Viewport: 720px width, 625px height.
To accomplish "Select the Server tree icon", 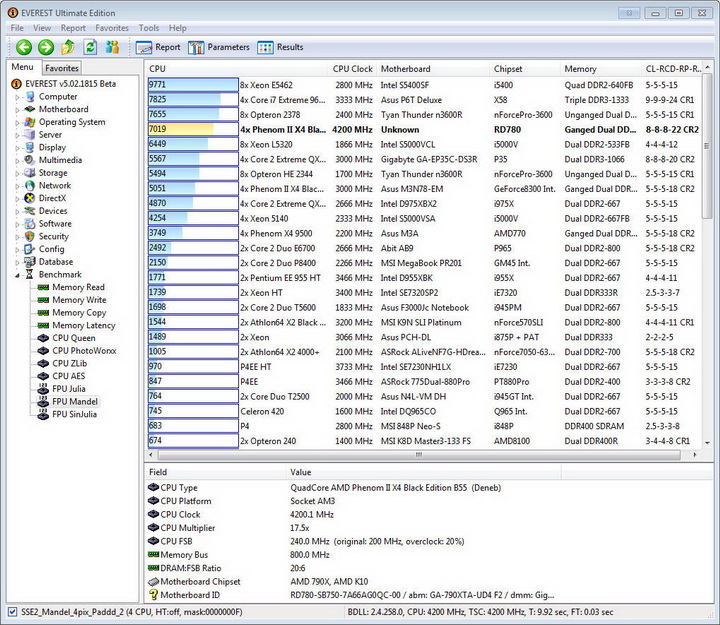I will [x=30, y=135].
